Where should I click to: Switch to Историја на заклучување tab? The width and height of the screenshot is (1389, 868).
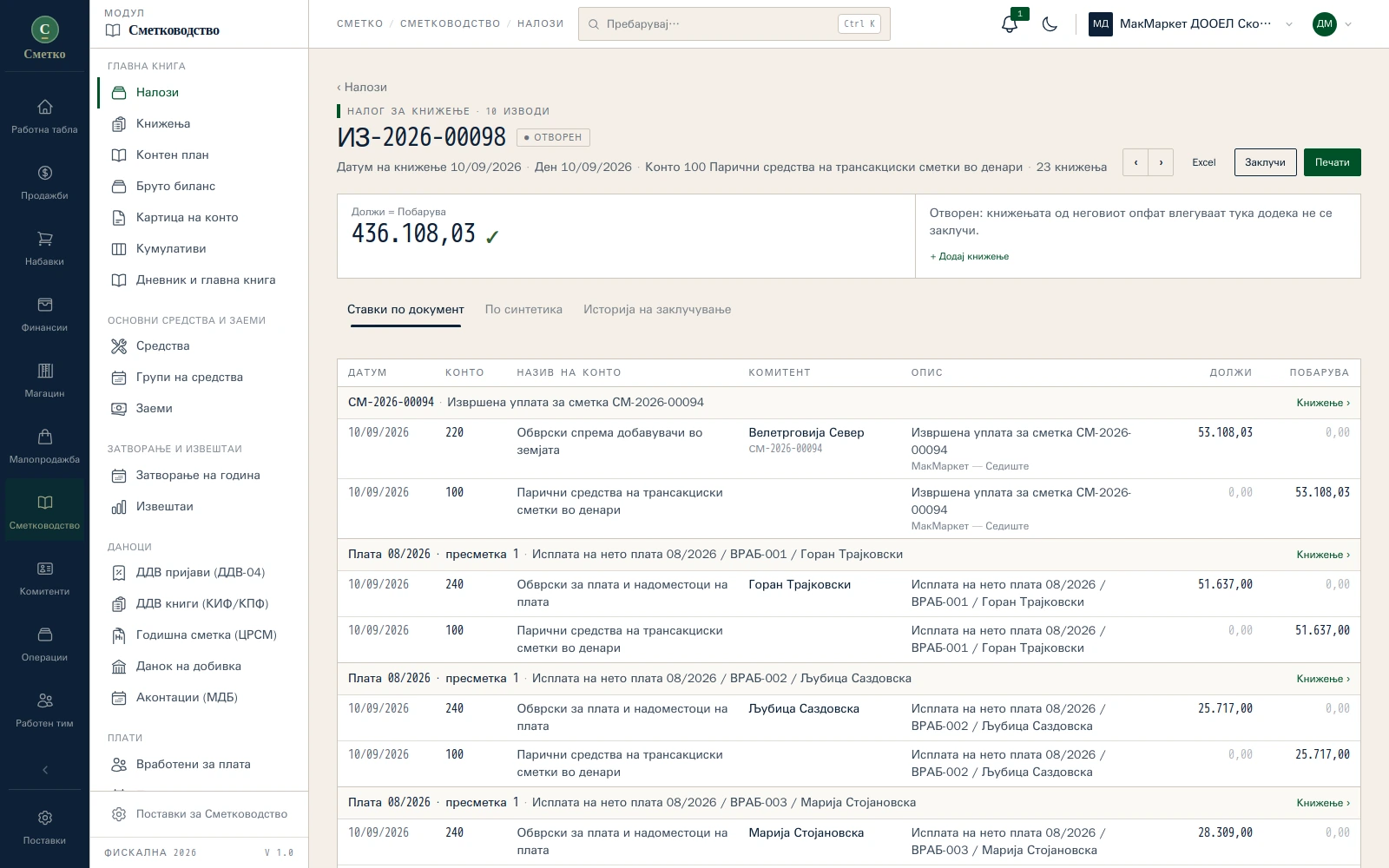(657, 310)
